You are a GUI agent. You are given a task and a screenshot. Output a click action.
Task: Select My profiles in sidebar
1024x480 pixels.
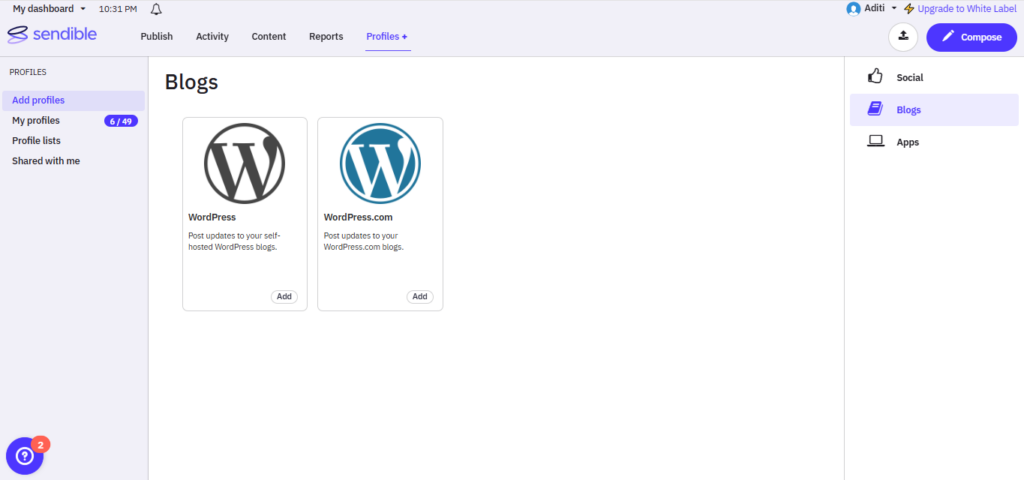pos(36,121)
